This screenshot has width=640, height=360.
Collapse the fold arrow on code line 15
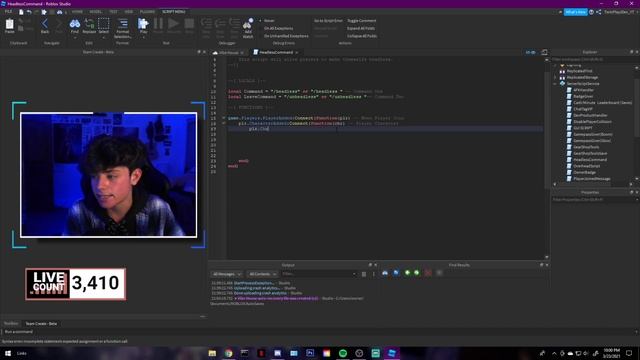224,118
